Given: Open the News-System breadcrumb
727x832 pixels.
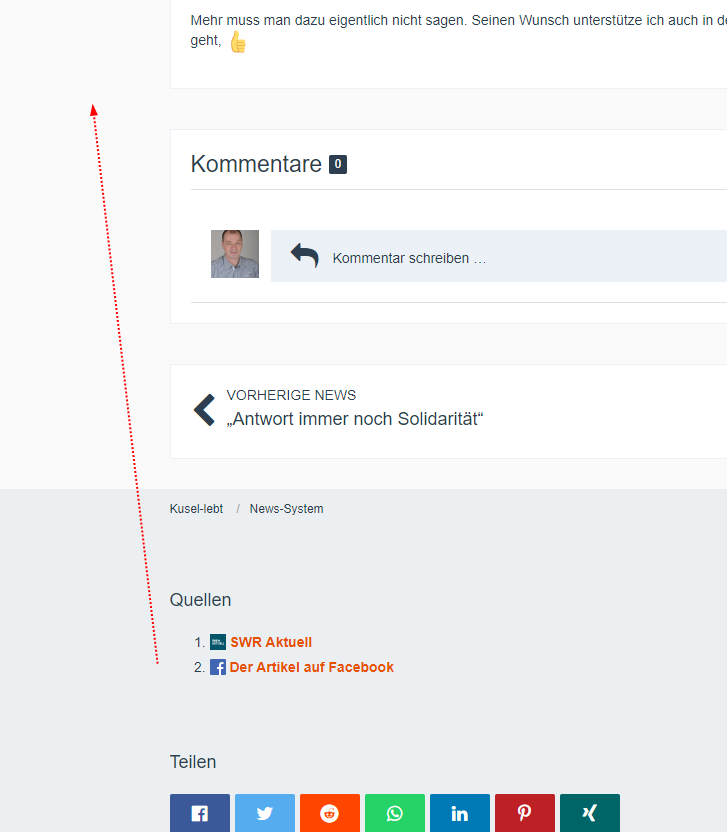Looking at the screenshot, I should point(286,509).
